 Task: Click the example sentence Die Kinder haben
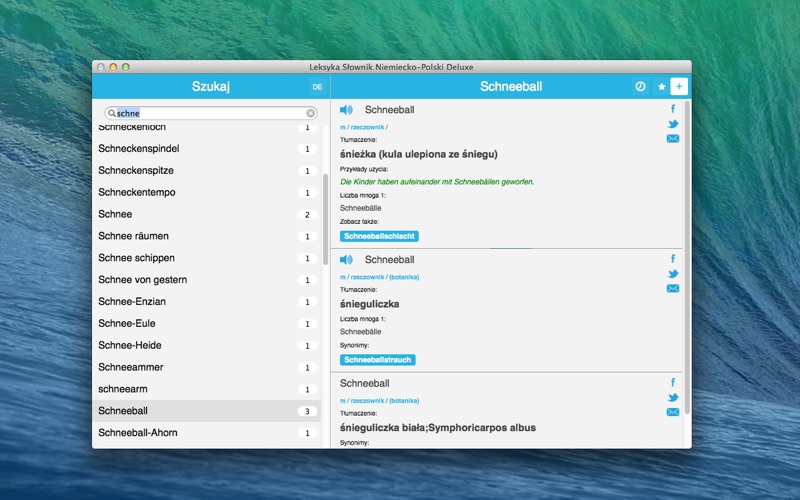coord(437,182)
